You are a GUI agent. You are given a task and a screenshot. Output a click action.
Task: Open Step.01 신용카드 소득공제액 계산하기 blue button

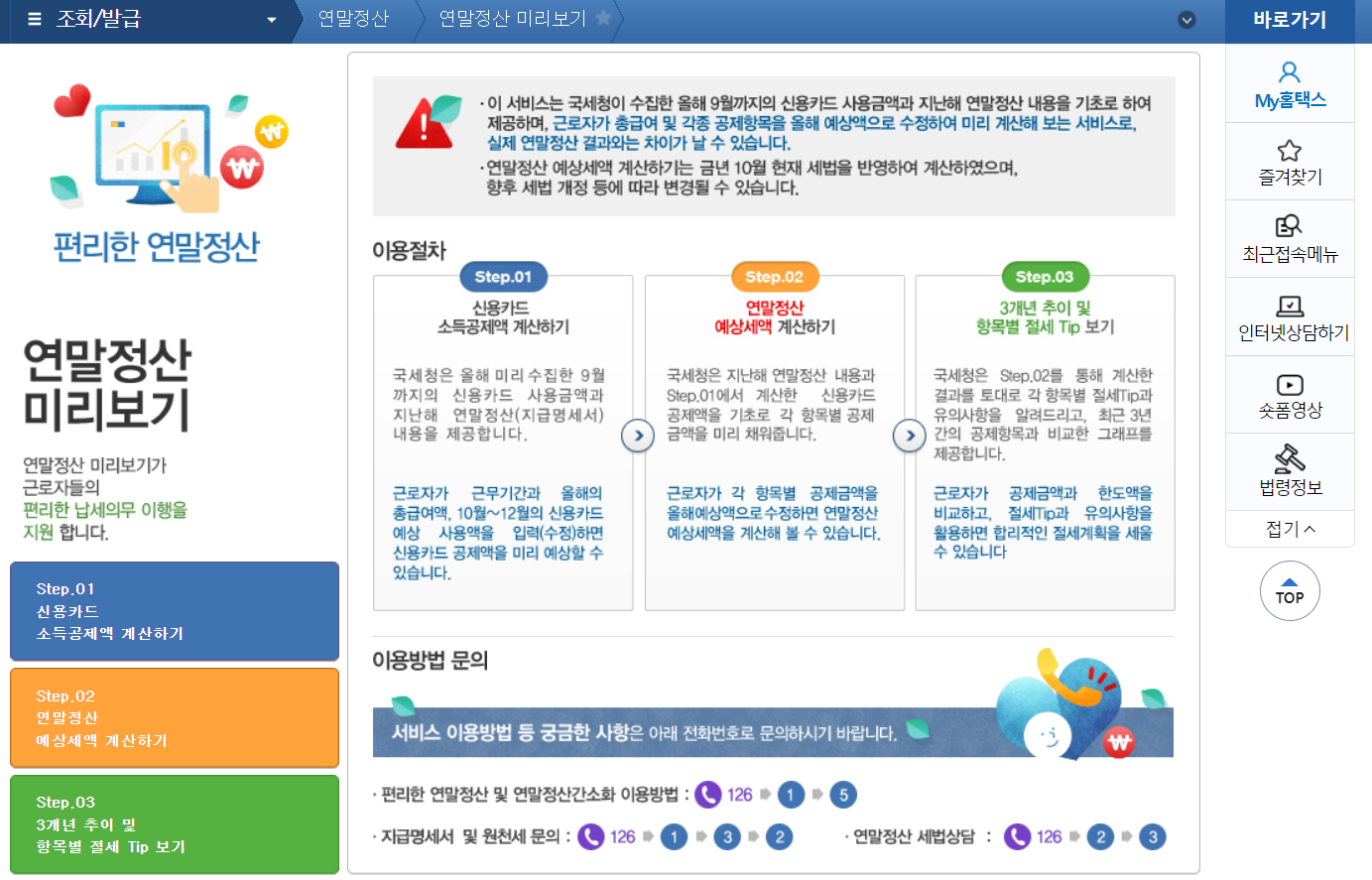click(175, 611)
